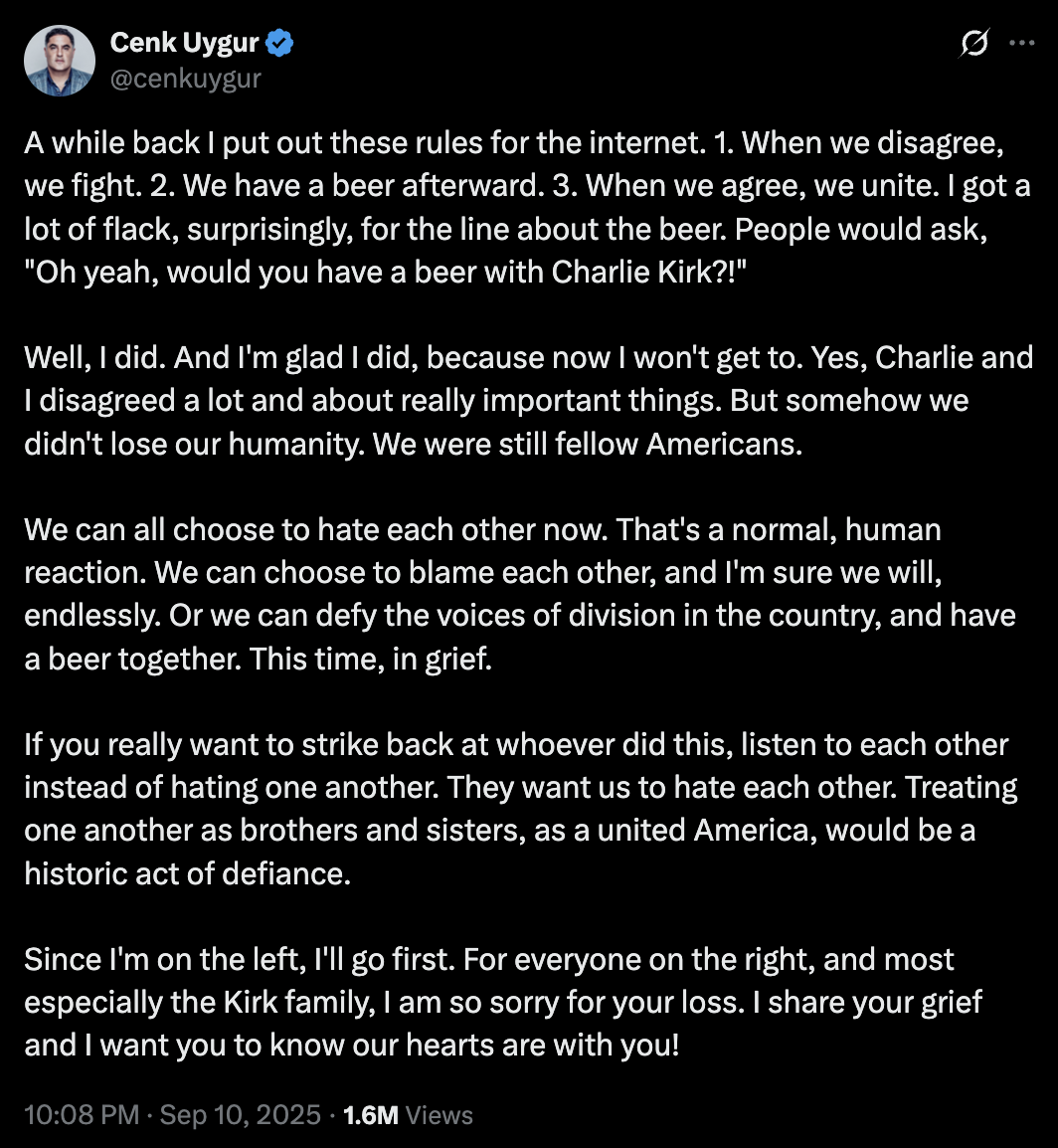This screenshot has height=1148, width=1058.
Task: Click the 10:08 PM post timestamp
Action: [x=82, y=1115]
